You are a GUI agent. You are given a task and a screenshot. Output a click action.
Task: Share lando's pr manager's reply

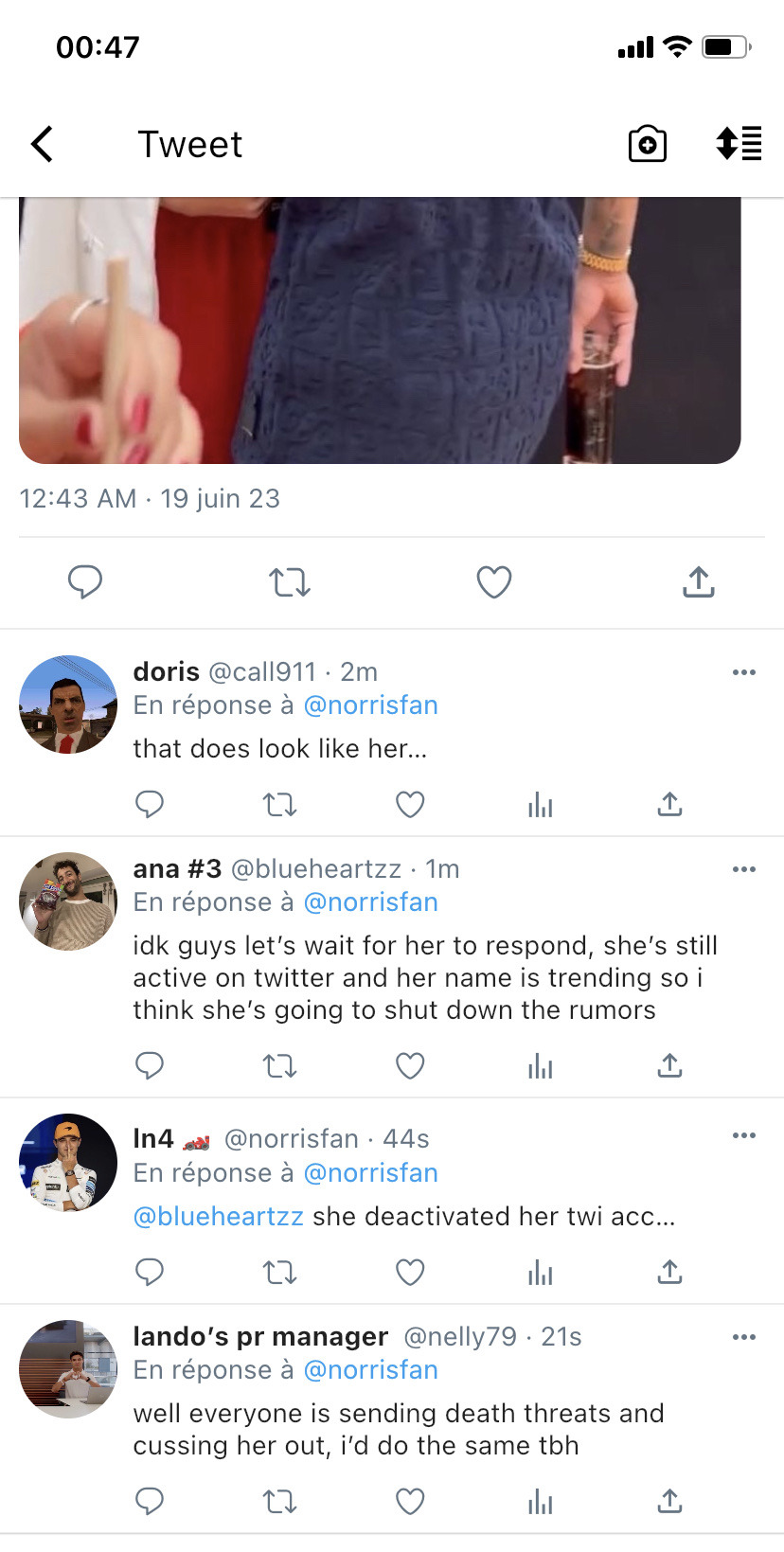pyautogui.click(x=669, y=1501)
